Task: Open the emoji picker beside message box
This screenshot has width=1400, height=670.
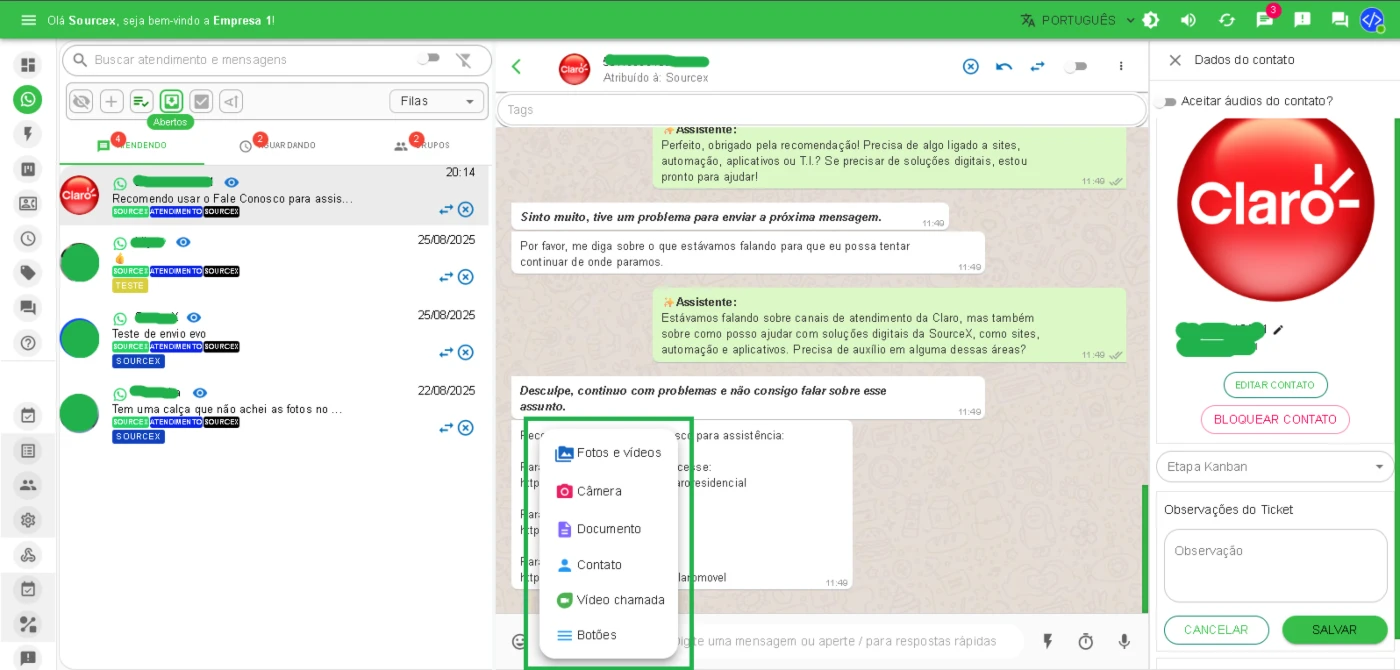Action: tap(519, 641)
